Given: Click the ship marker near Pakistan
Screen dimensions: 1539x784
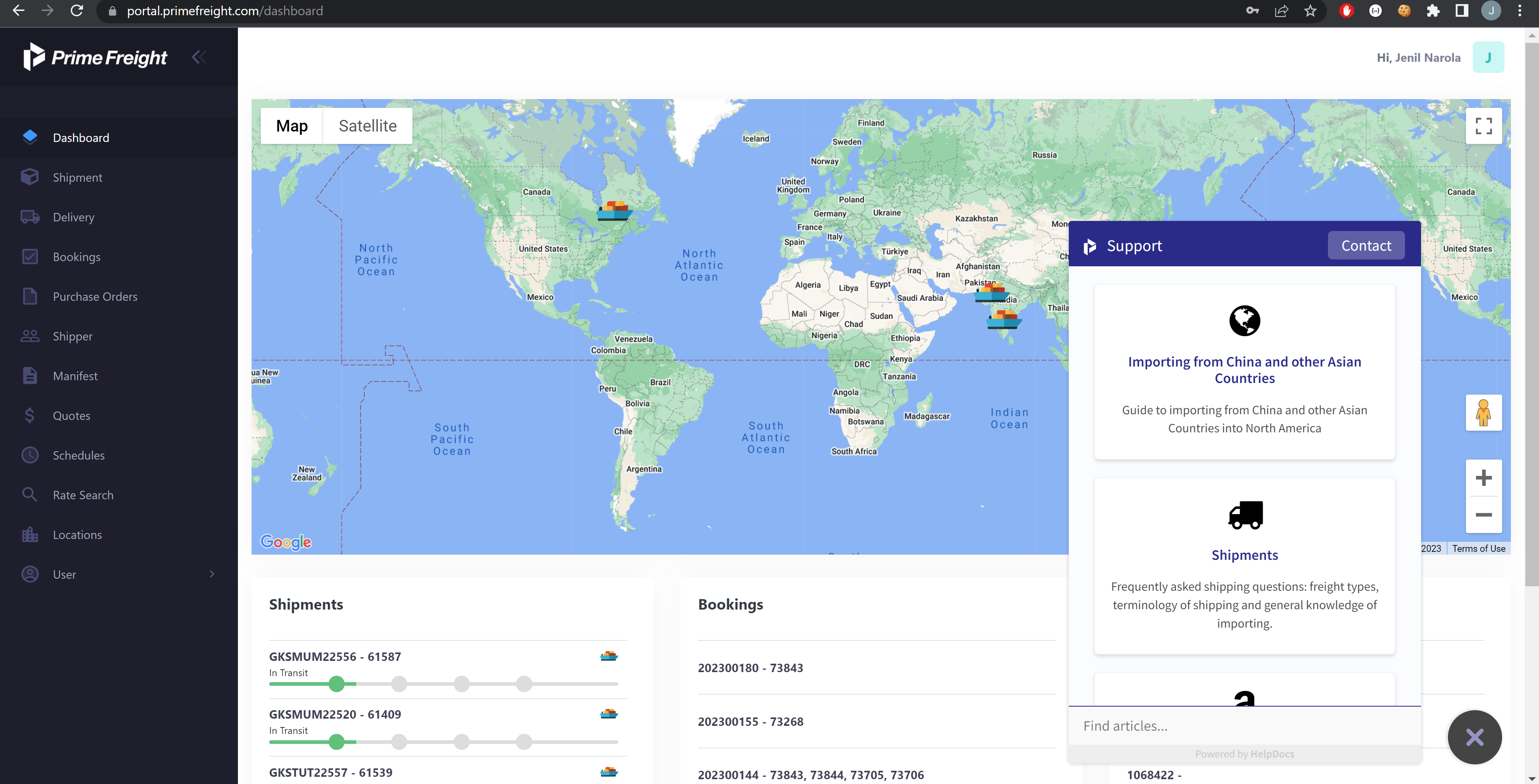Looking at the screenshot, I should coord(991,292).
